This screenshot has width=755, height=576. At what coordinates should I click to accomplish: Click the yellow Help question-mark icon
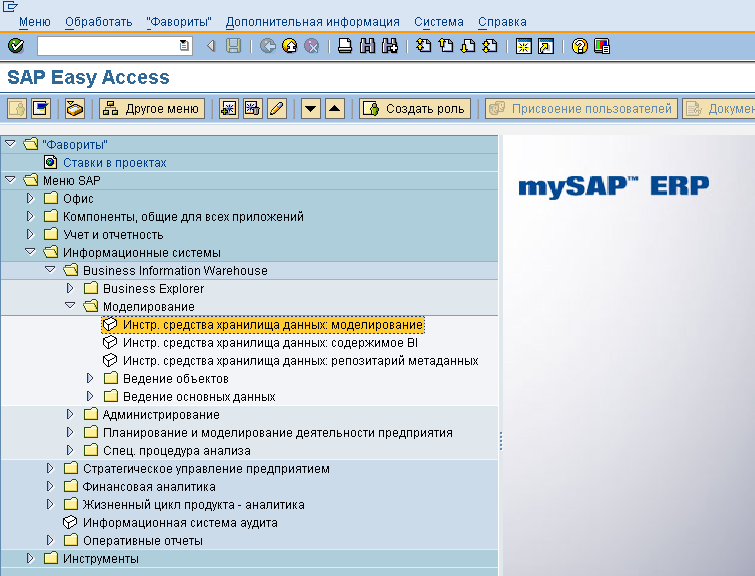pyautogui.click(x=580, y=46)
